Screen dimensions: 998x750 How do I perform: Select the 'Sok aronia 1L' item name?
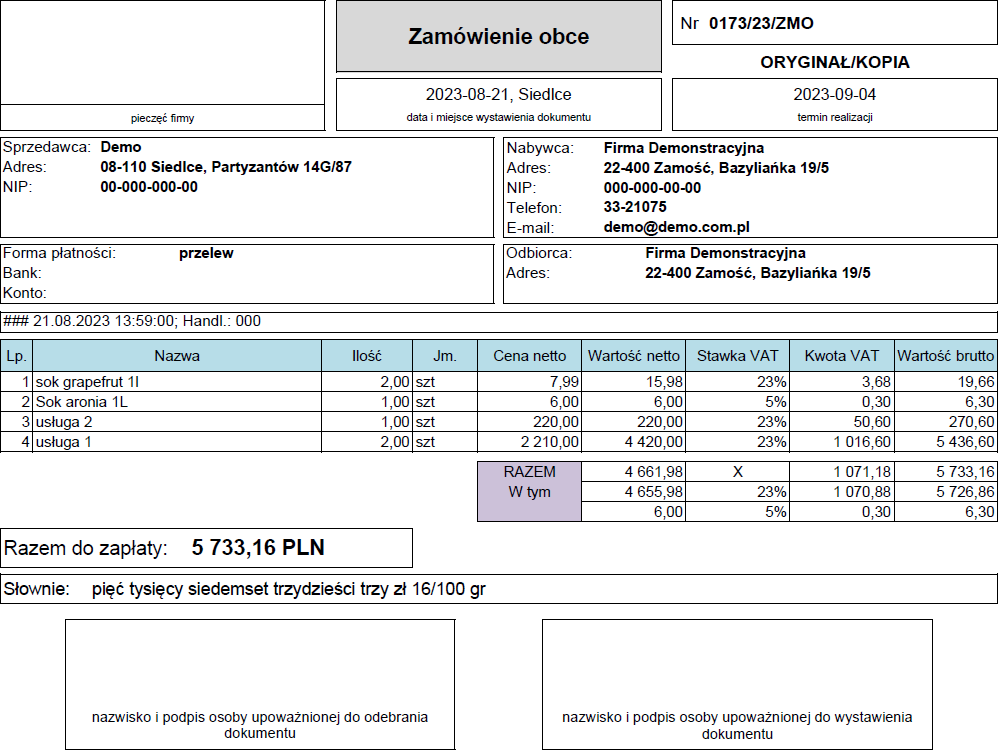(x=83, y=401)
